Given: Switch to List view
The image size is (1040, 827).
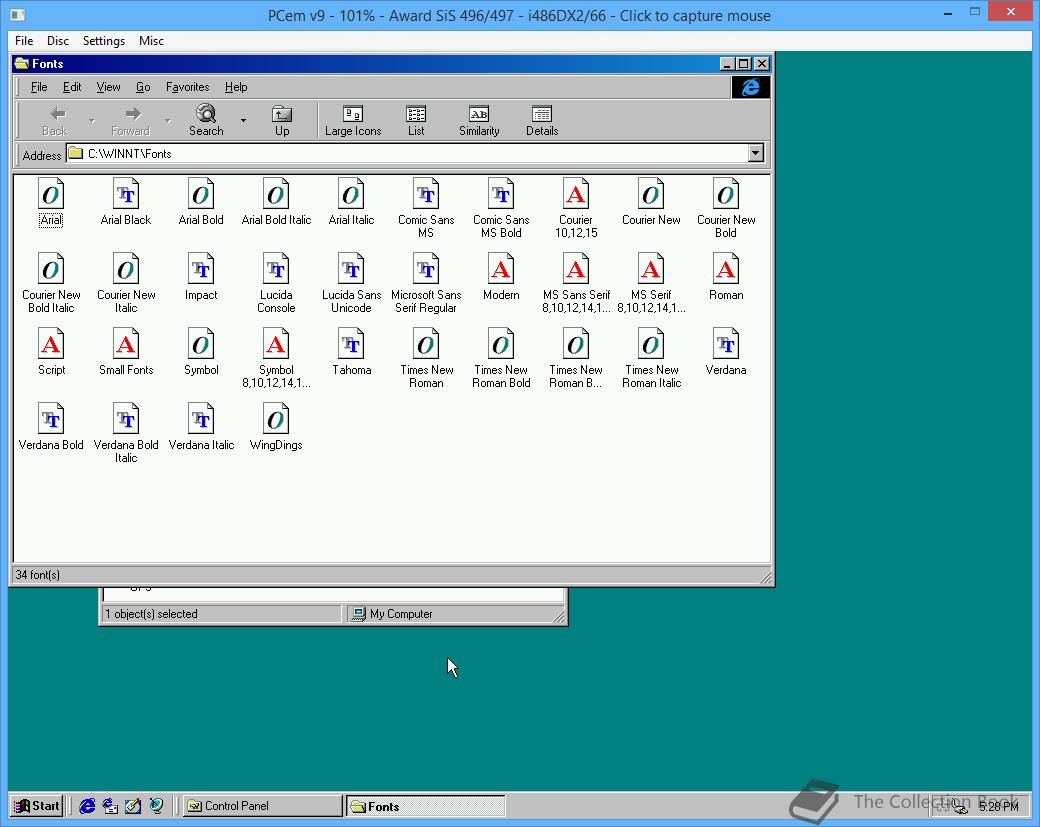Looking at the screenshot, I should click(416, 120).
